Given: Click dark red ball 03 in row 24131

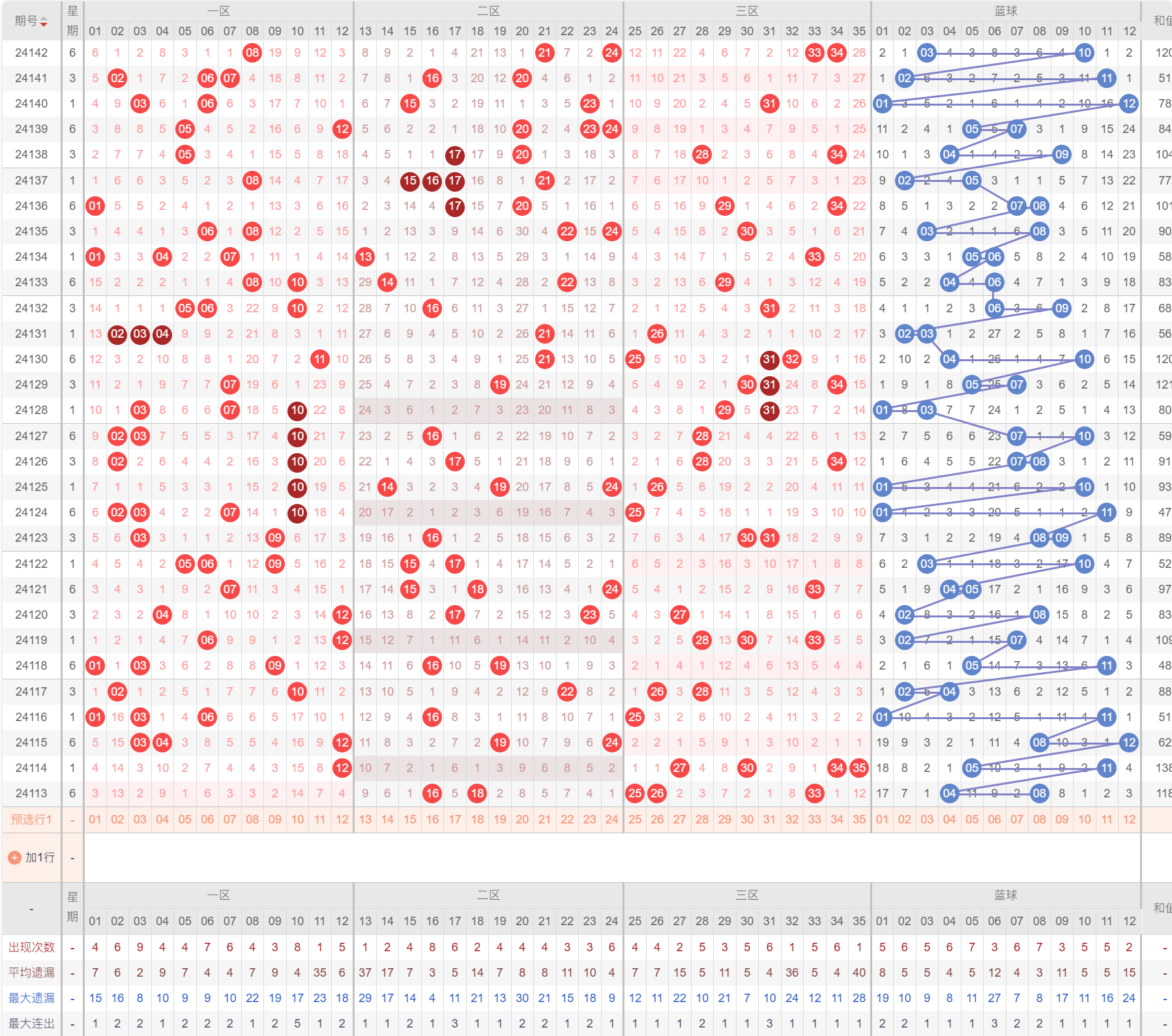Looking at the screenshot, I should [139, 334].
